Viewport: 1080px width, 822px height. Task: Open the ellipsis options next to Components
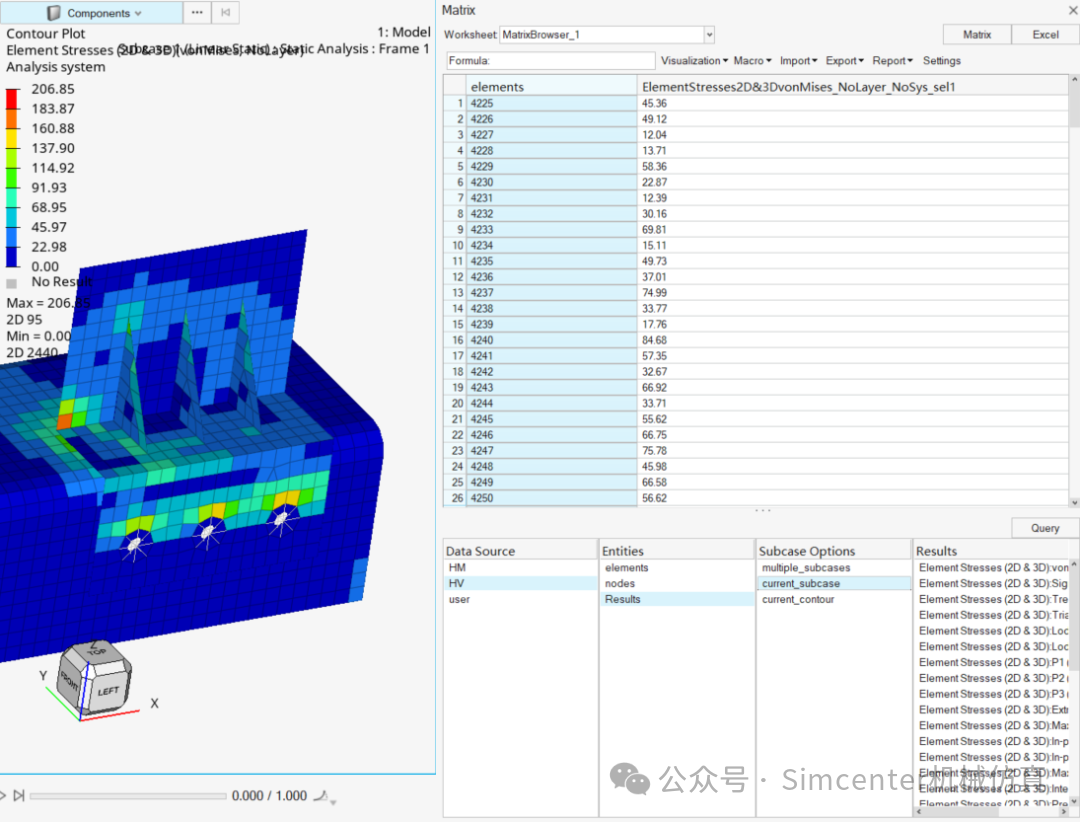(x=196, y=12)
